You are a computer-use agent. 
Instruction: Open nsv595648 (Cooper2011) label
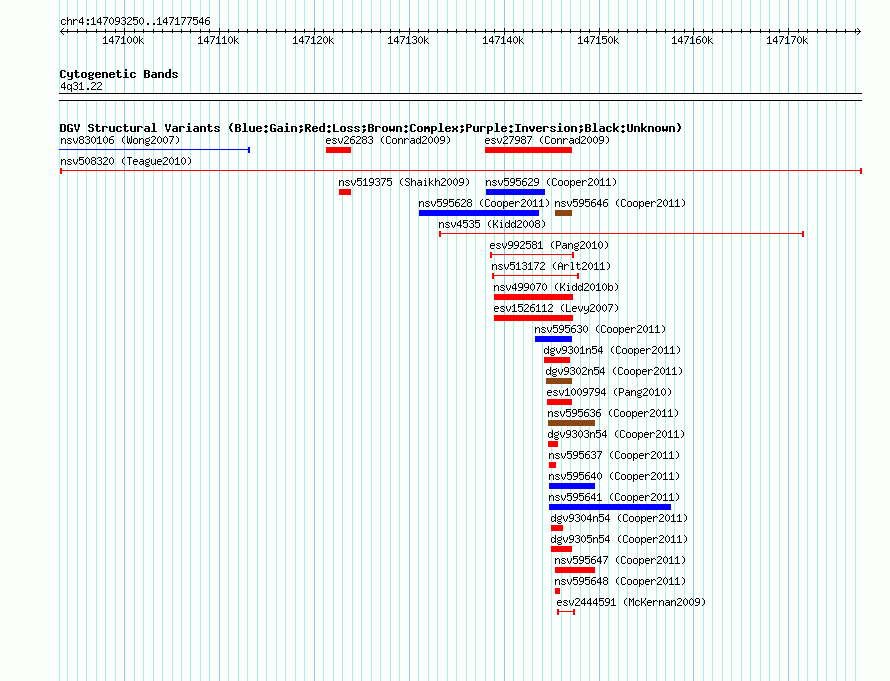(620, 581)
